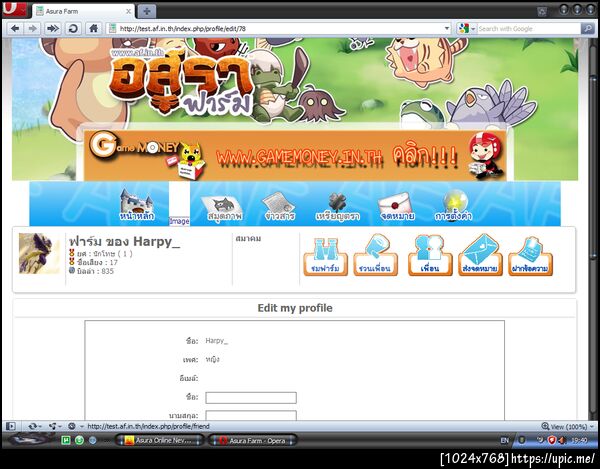Open the Google search engine selector

coord(467,28)
